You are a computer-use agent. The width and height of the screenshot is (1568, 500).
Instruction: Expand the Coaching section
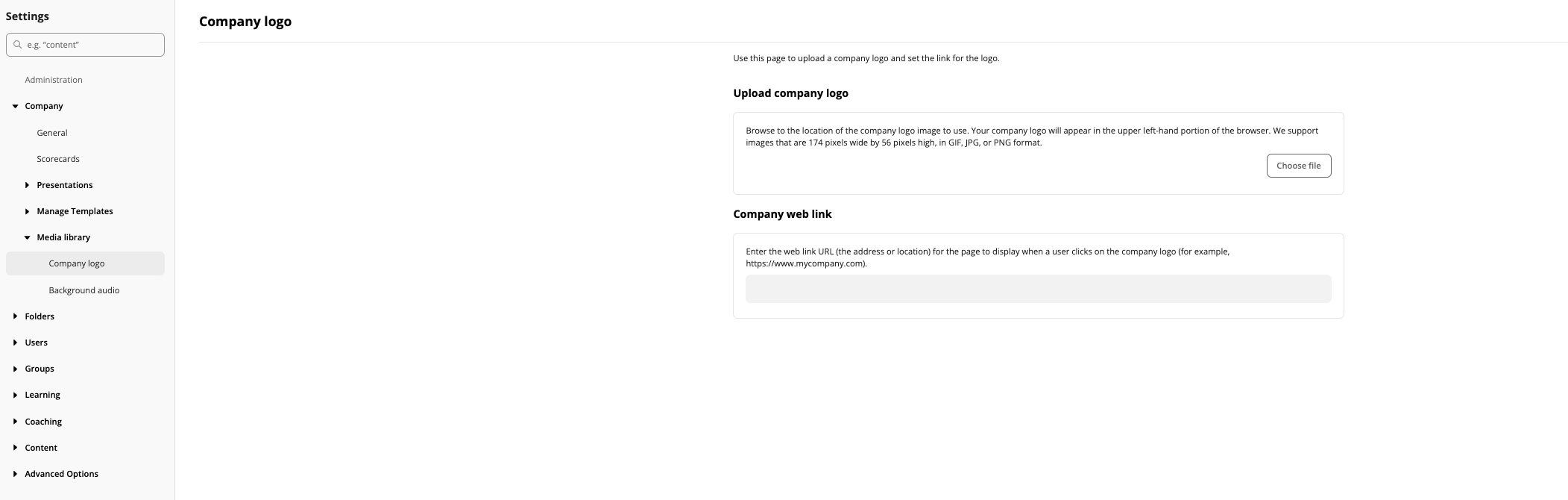point(16,421)
